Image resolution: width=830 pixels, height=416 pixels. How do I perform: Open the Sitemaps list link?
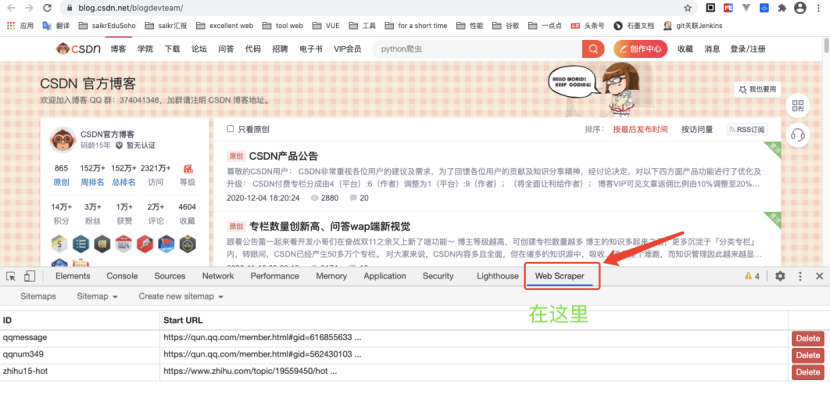coord(38,296)
